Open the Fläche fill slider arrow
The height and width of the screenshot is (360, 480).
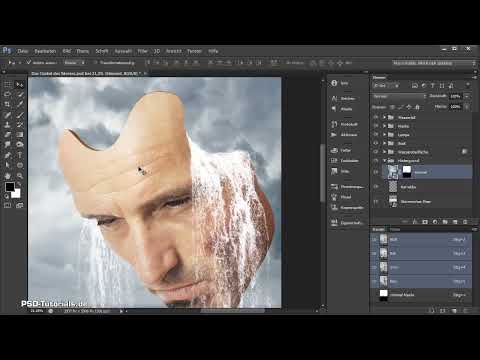467,107
